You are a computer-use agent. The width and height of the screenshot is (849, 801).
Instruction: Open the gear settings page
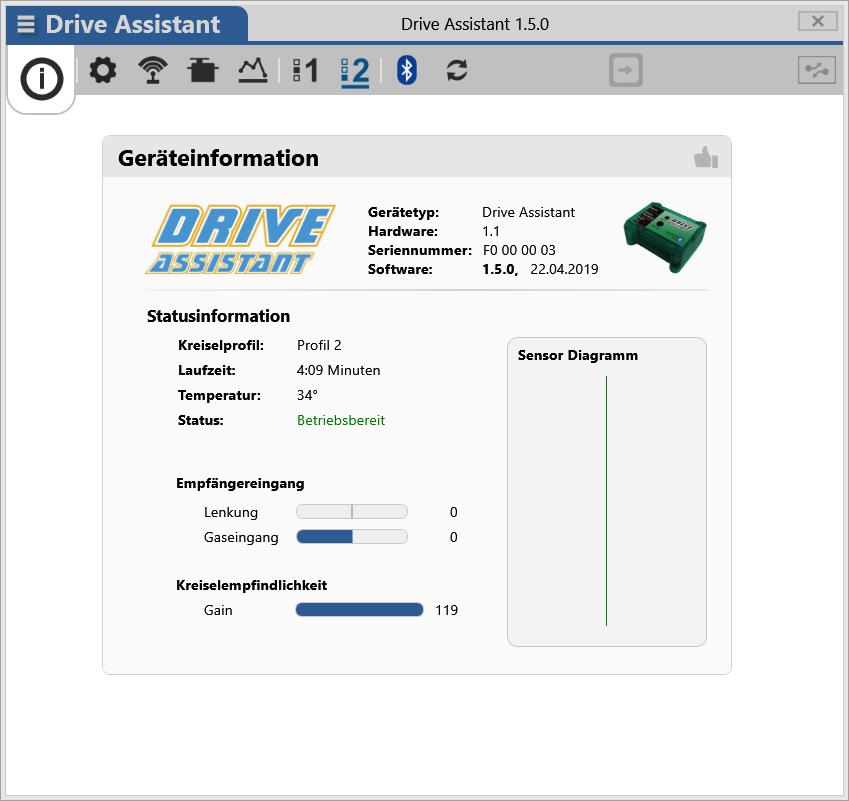(103, 70)
